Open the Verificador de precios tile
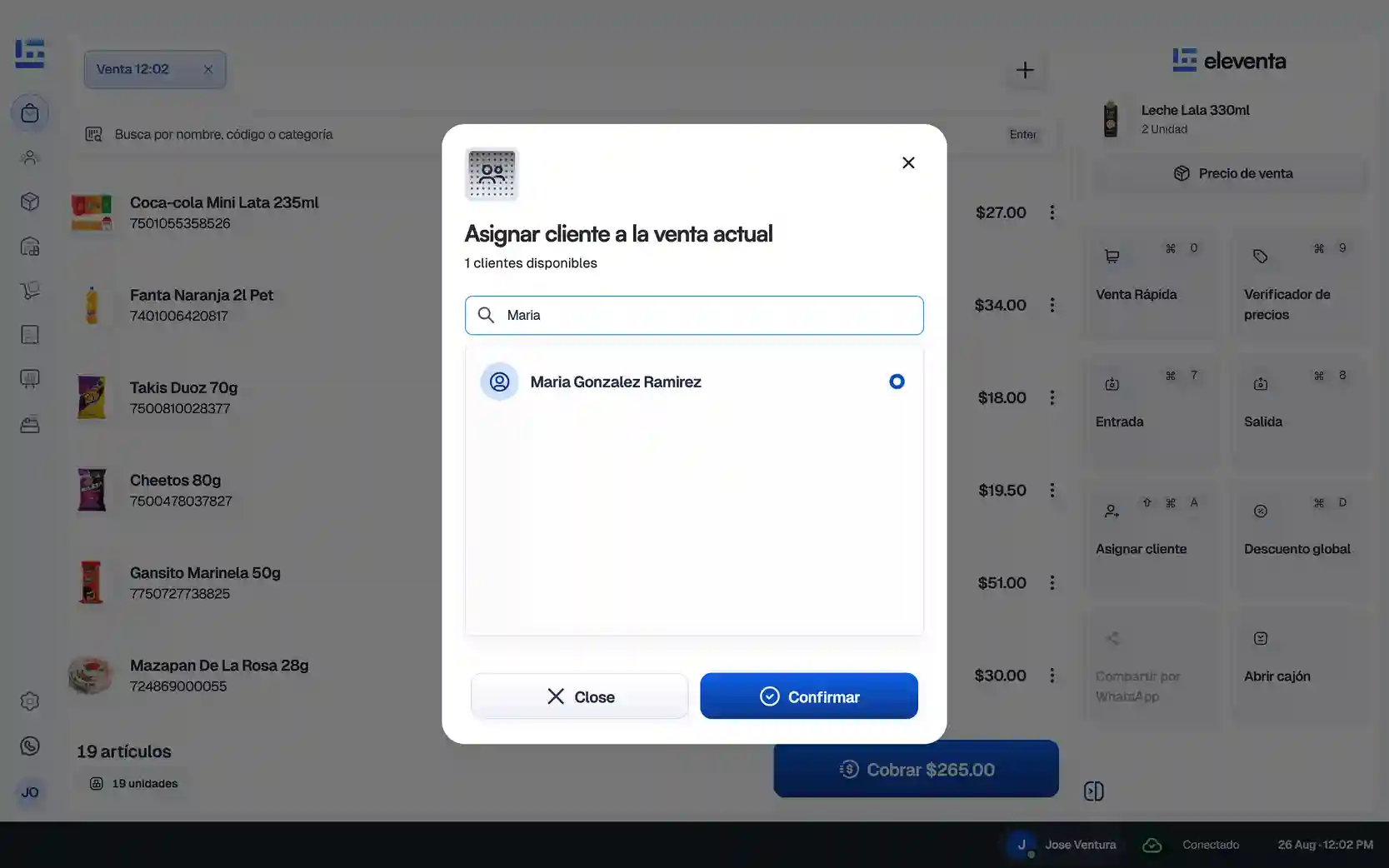The width and height of the screenshot is (1389, 868). [x=1299, y=282]
